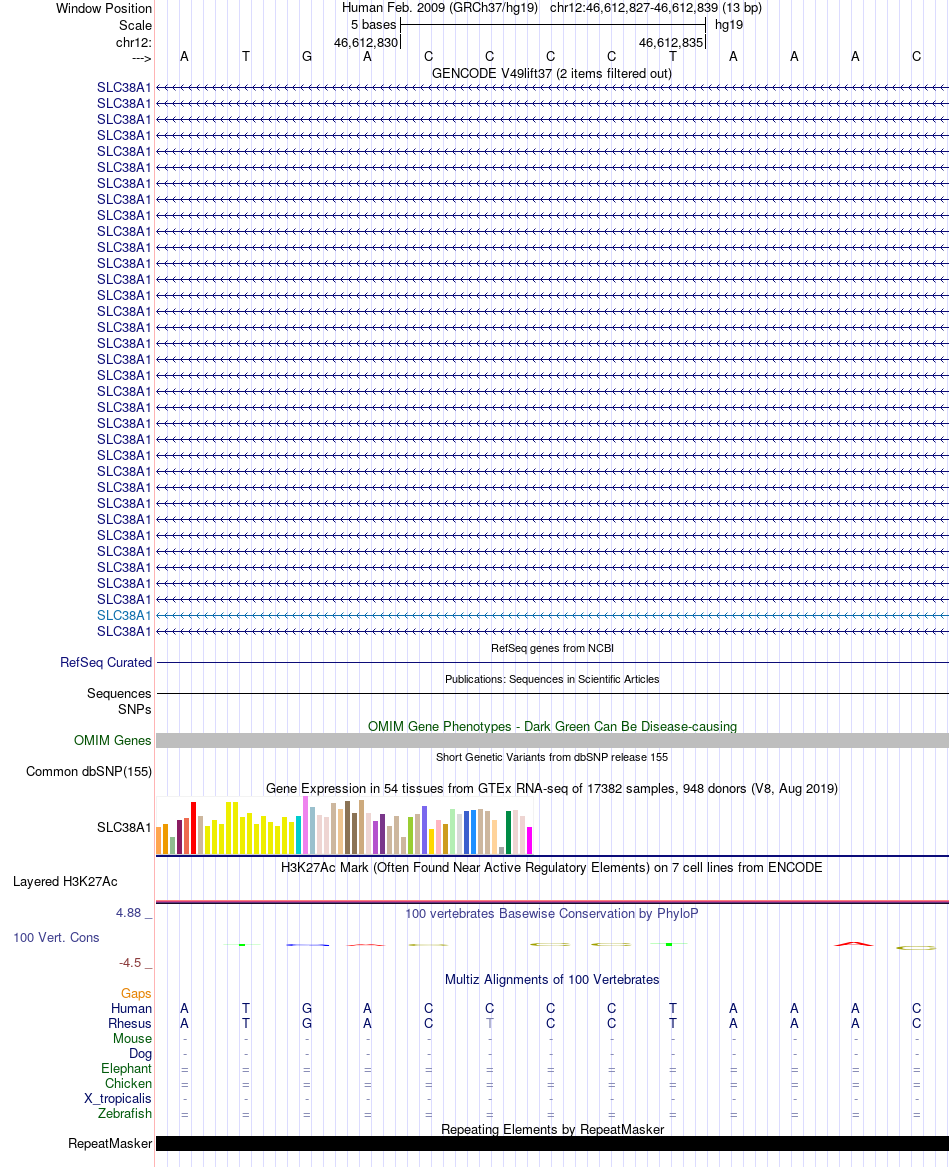Screen dimensions: 950x1167
Task: Open Publications: Sequences in Scientific Articles title
Action: 552,679
